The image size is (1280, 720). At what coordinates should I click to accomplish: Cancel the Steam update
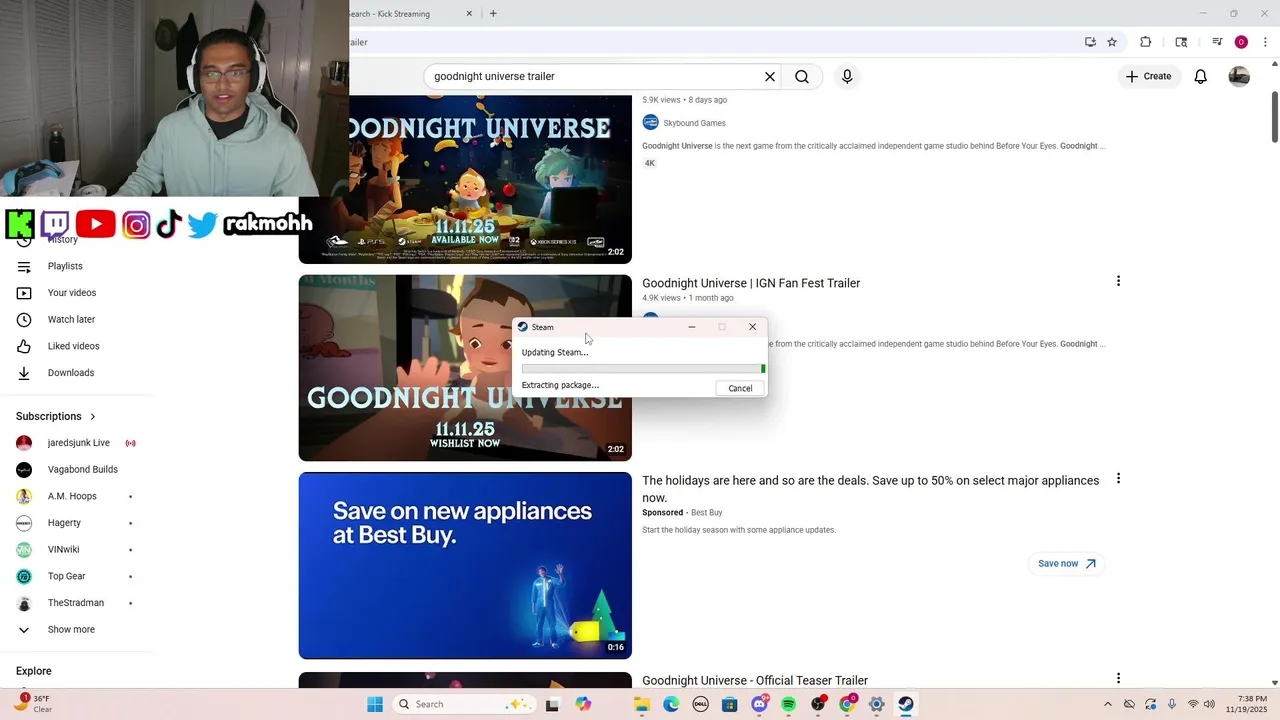[x=740, y=388]
